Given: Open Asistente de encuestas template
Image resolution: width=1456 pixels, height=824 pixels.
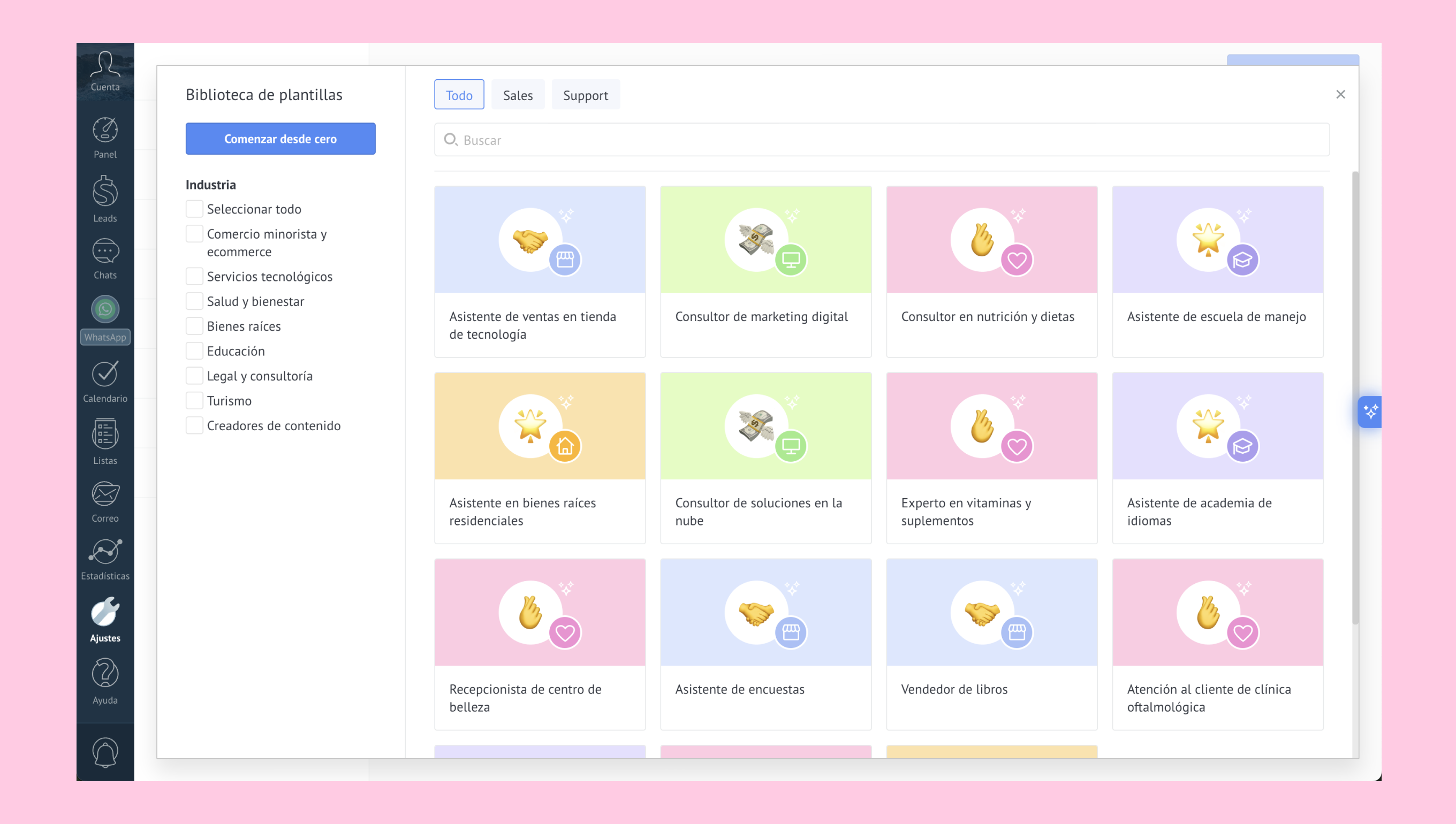Looking at the screenshot, I should pos(765,644).
